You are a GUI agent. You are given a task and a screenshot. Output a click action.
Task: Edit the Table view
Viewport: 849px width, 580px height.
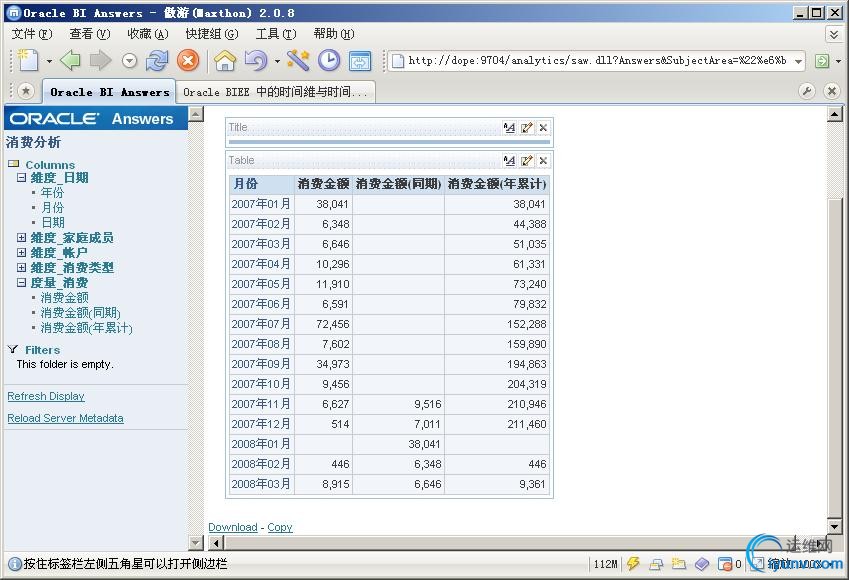pos(526,160)
